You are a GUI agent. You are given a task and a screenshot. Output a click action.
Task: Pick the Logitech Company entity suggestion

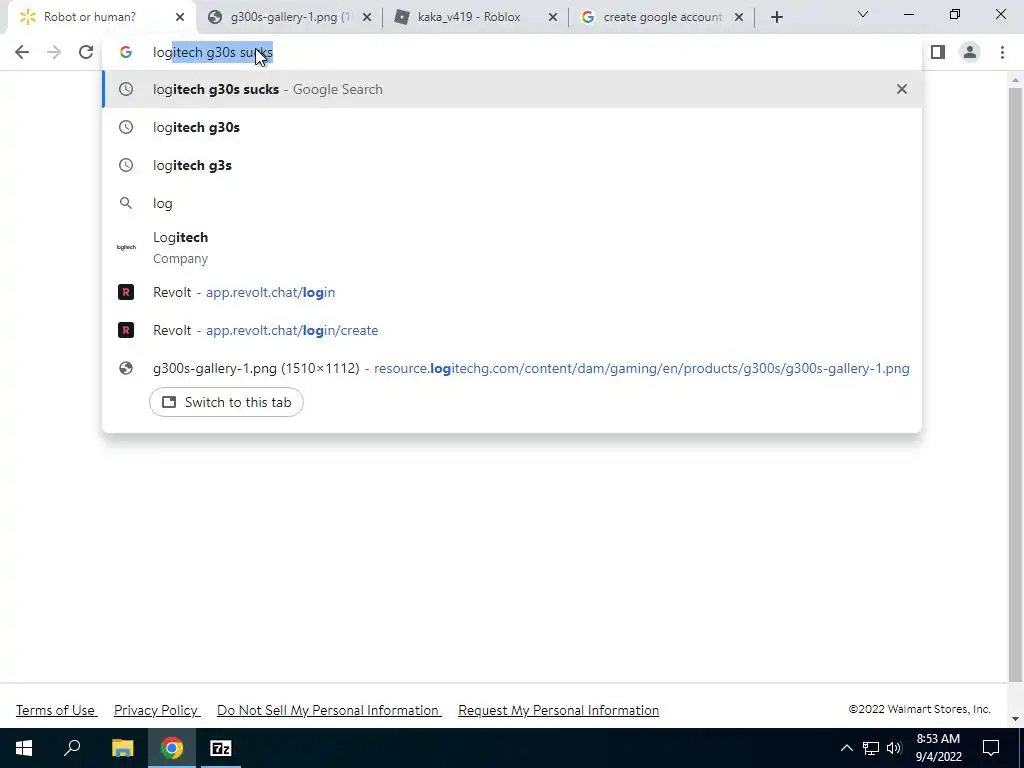pyautogui.click(x=512, y=248)
